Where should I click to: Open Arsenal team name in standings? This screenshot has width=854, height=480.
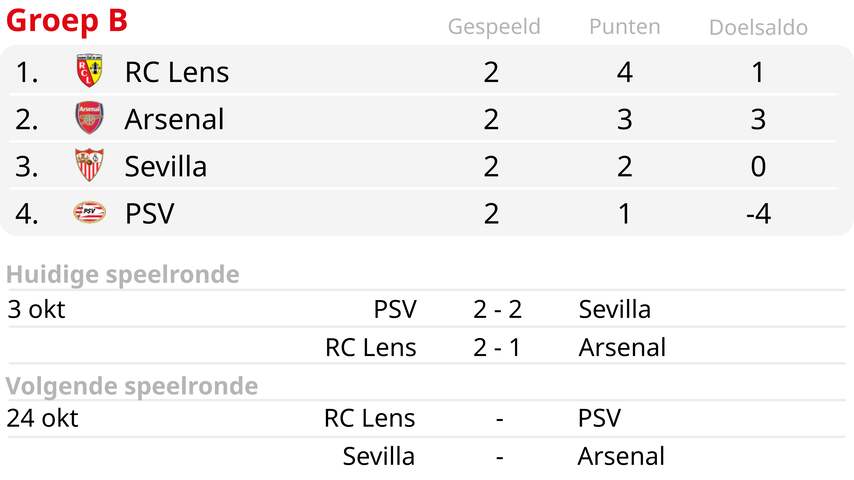[174, 119]
